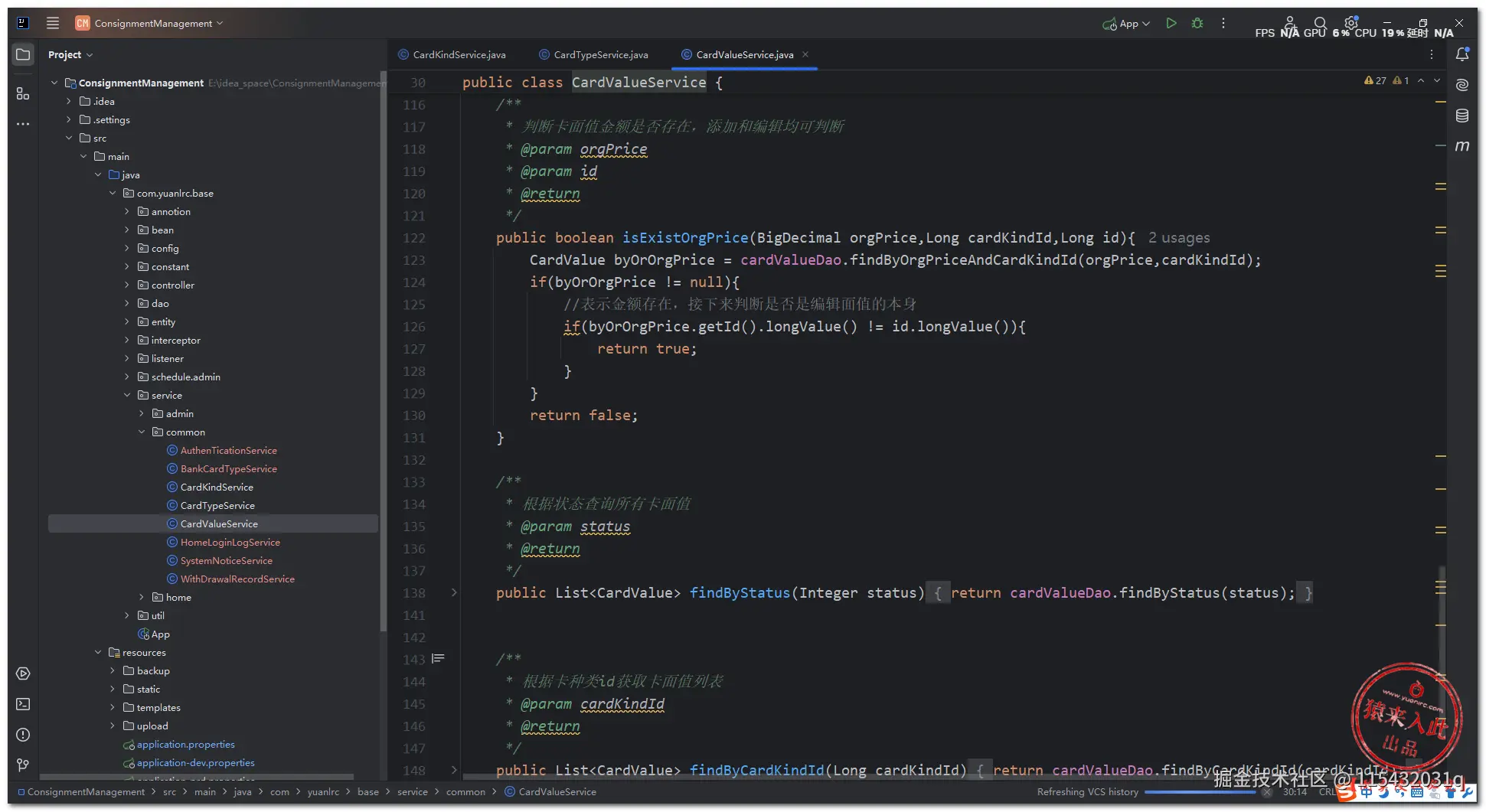The height and width of the screenshot is (812, 1486).
Task: Switch to CardKindService.java tab
Action: coord(452,54)
